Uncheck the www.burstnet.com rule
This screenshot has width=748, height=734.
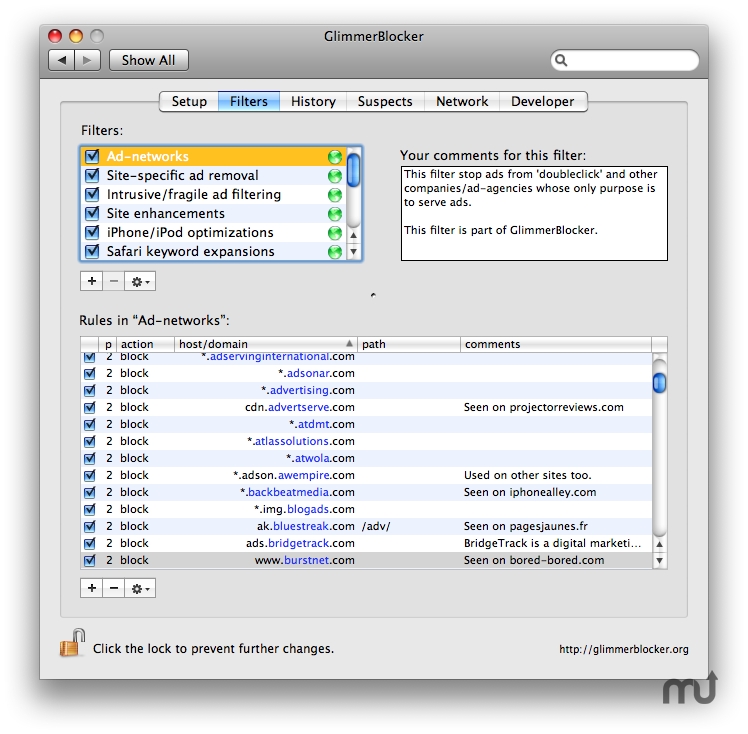(x=89, y=560)
